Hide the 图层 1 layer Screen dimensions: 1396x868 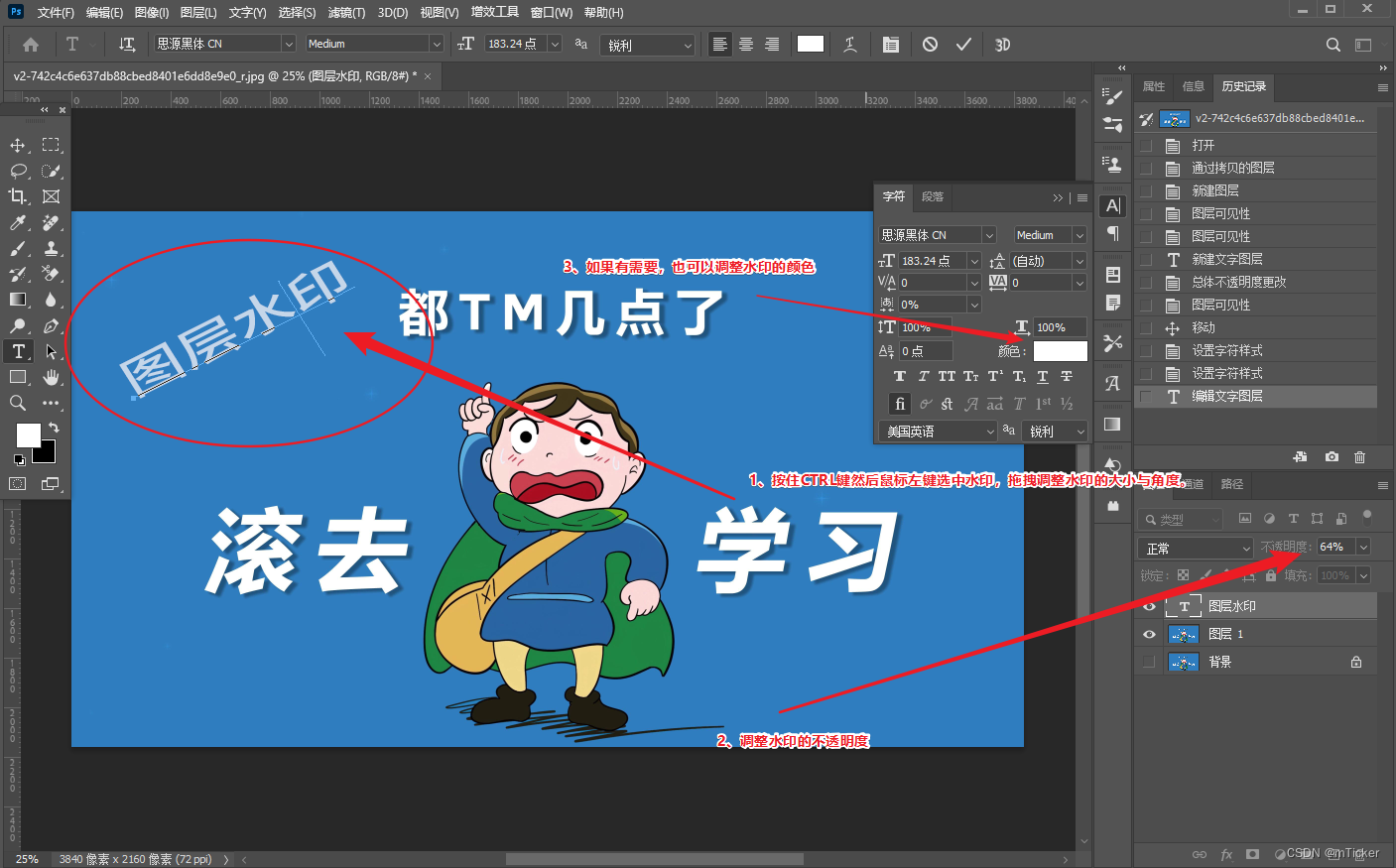coord(1149,634)
